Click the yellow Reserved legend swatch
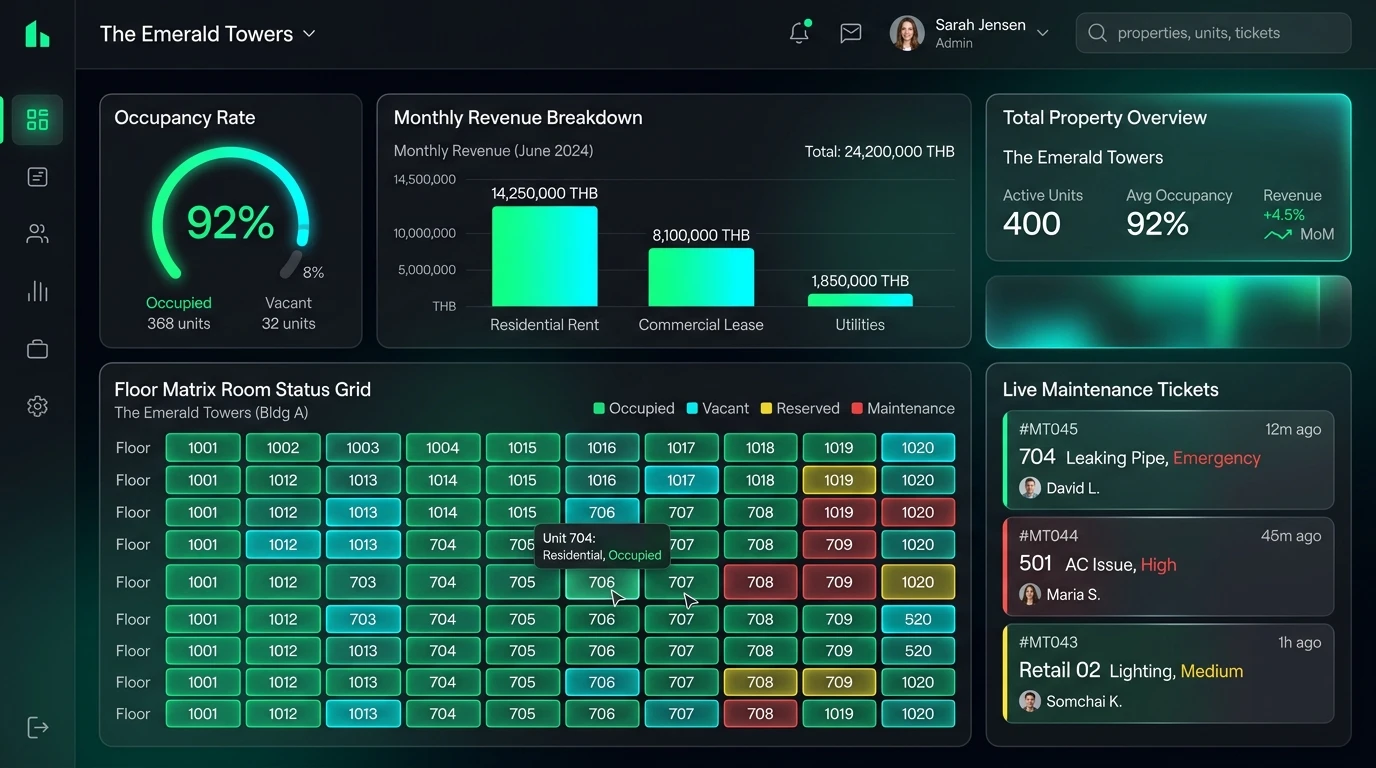 click(x=766, y=408)
